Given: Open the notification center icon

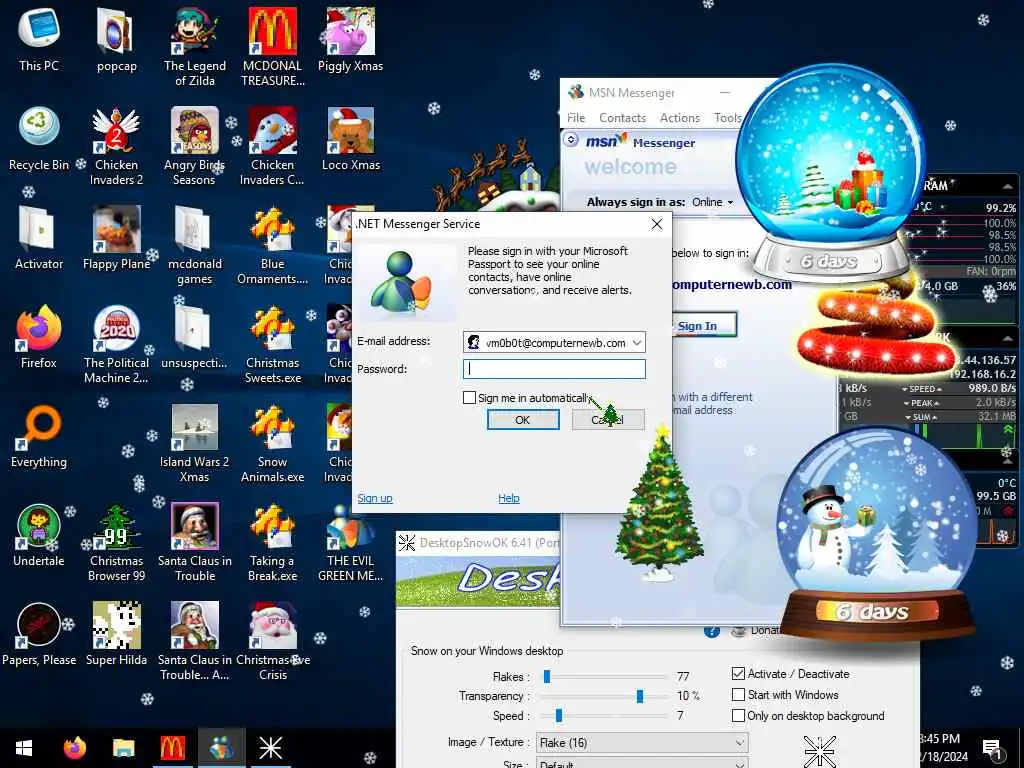Looking at the screenshot, I should (991, 749).
